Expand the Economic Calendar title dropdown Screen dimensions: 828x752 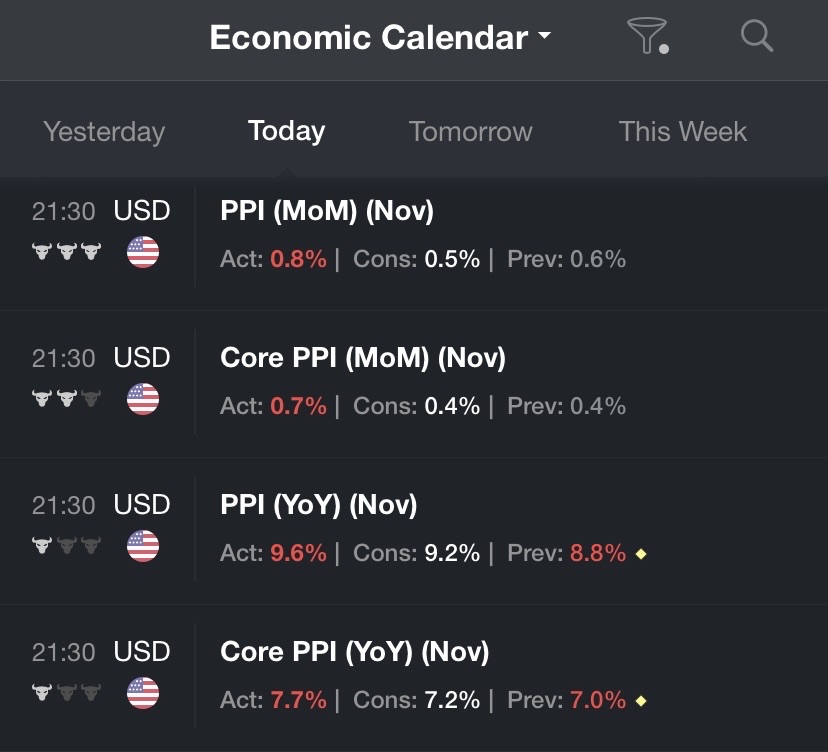coord(380,37)
